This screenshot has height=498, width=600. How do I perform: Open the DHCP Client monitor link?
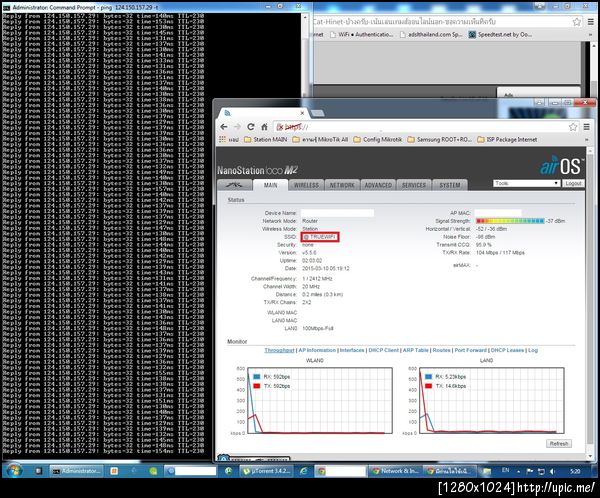[383, 350]
